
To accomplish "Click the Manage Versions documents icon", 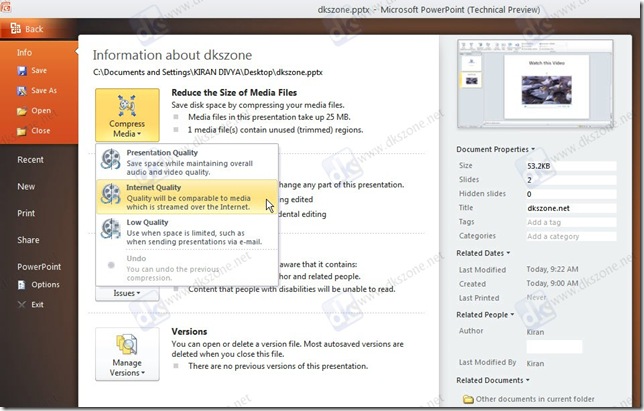I will 127,344.
